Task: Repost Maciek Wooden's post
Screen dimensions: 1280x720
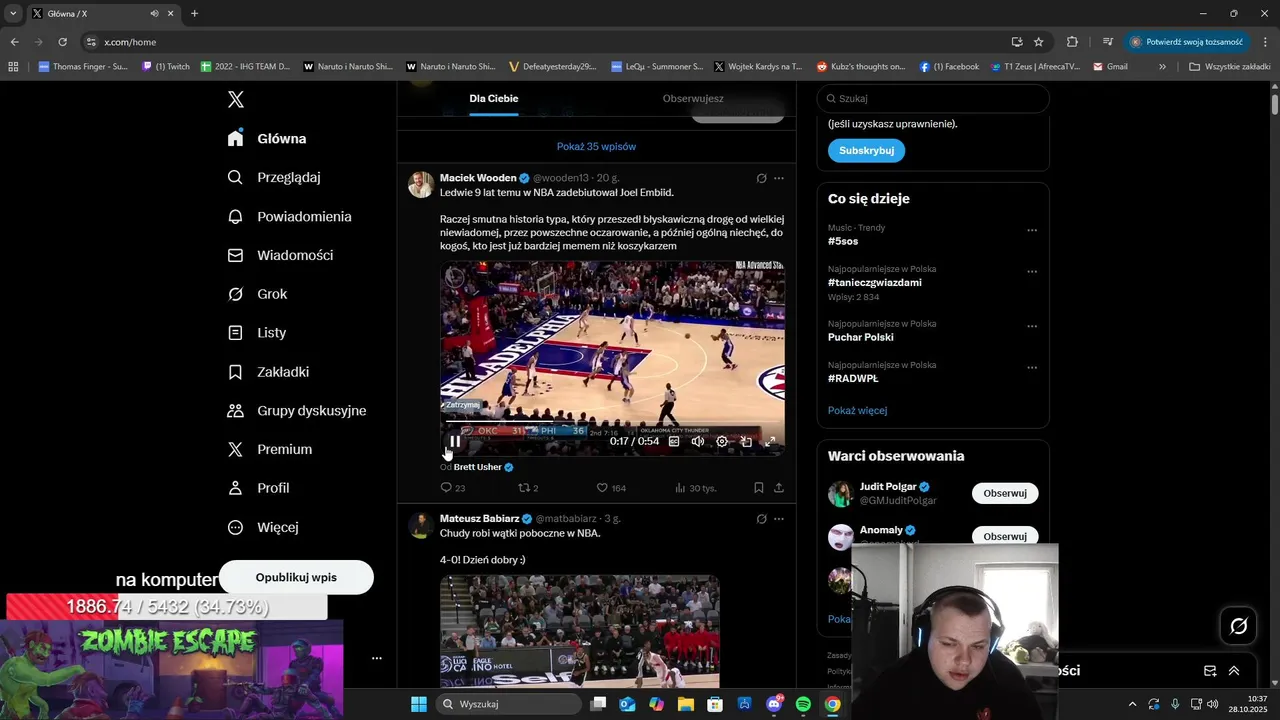Action: point(528,488)
